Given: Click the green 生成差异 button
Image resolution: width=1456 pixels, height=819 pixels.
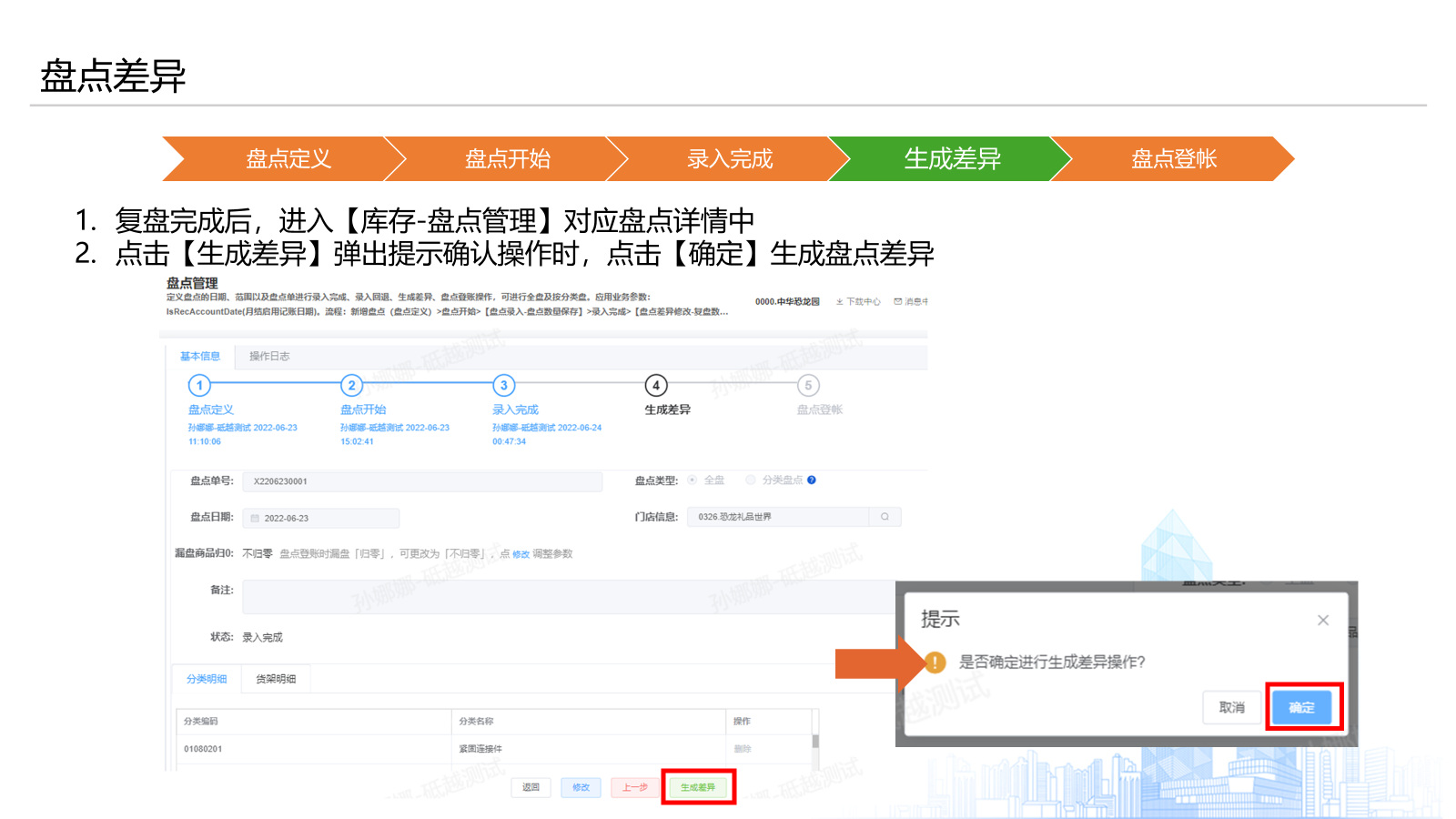Looking at the screenshot, I should [x=698, y=787].
